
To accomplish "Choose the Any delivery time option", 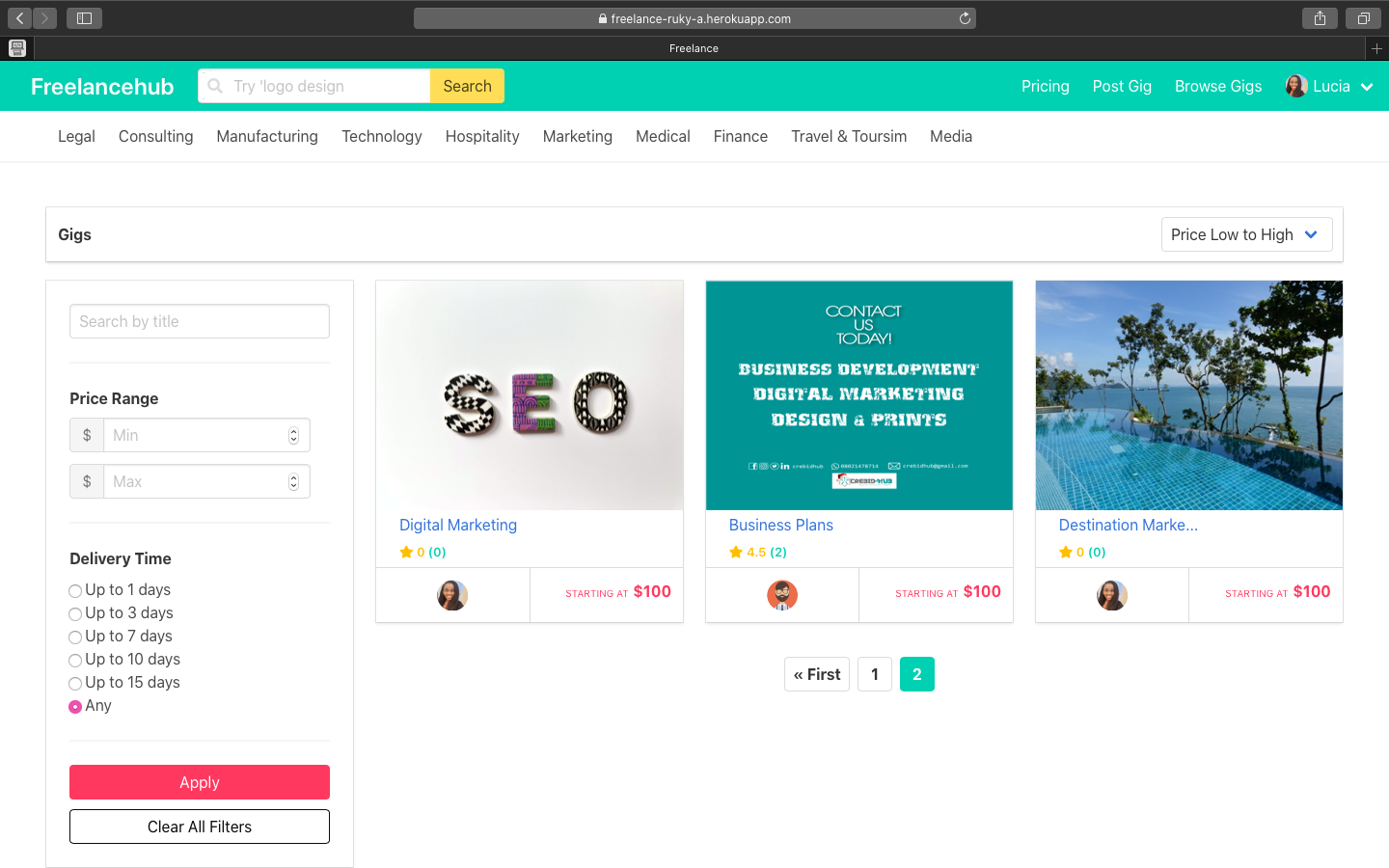I will 75,706.
